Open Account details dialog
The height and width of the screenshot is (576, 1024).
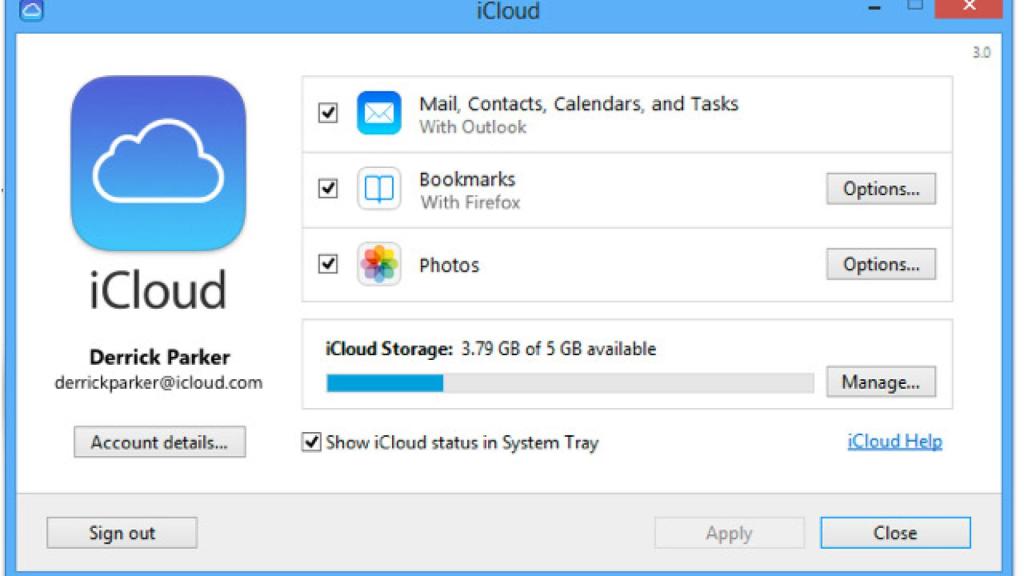point(158,442)
